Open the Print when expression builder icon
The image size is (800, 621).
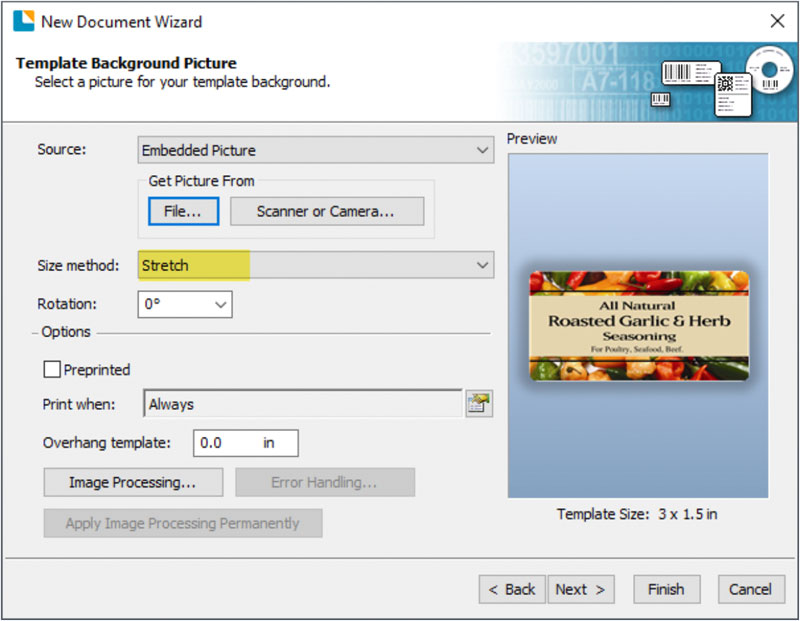pos(479,404)
